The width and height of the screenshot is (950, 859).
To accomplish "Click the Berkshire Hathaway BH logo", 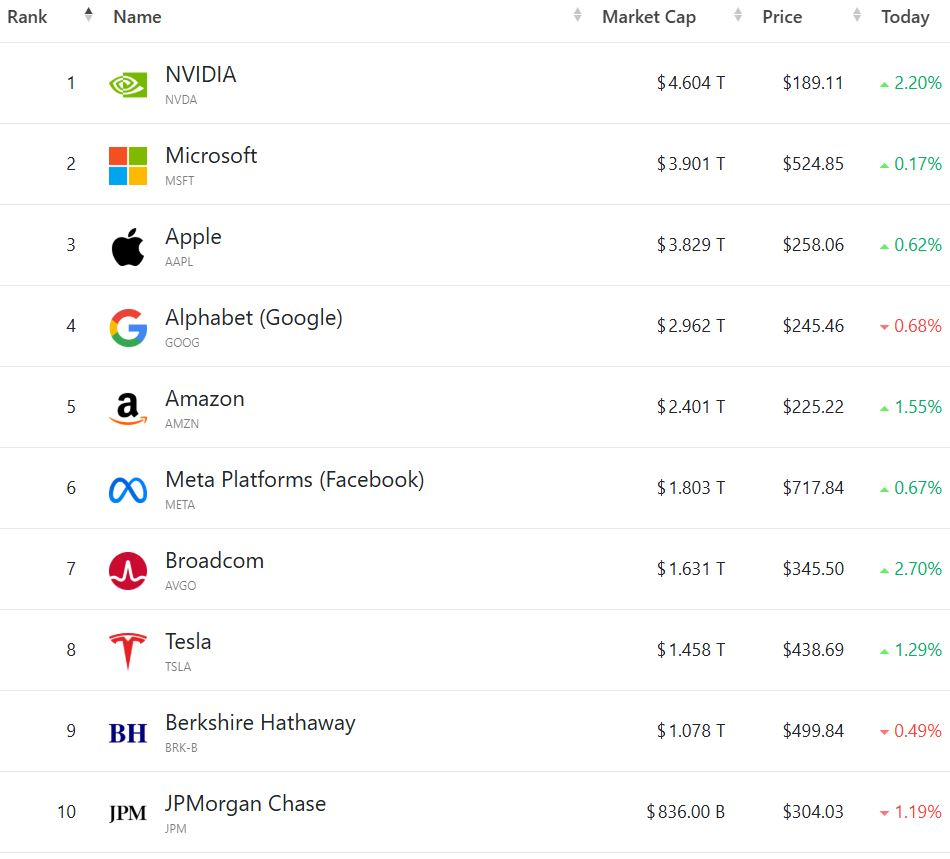I will click(x=128, y=733).
